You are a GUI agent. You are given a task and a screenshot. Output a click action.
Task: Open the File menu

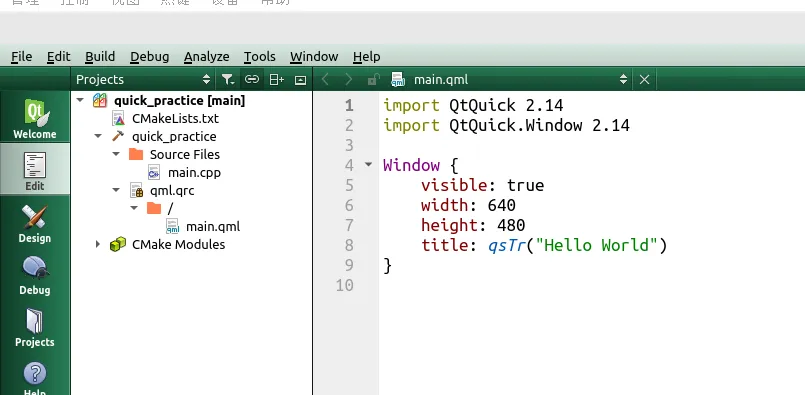[x=22, y=57]
